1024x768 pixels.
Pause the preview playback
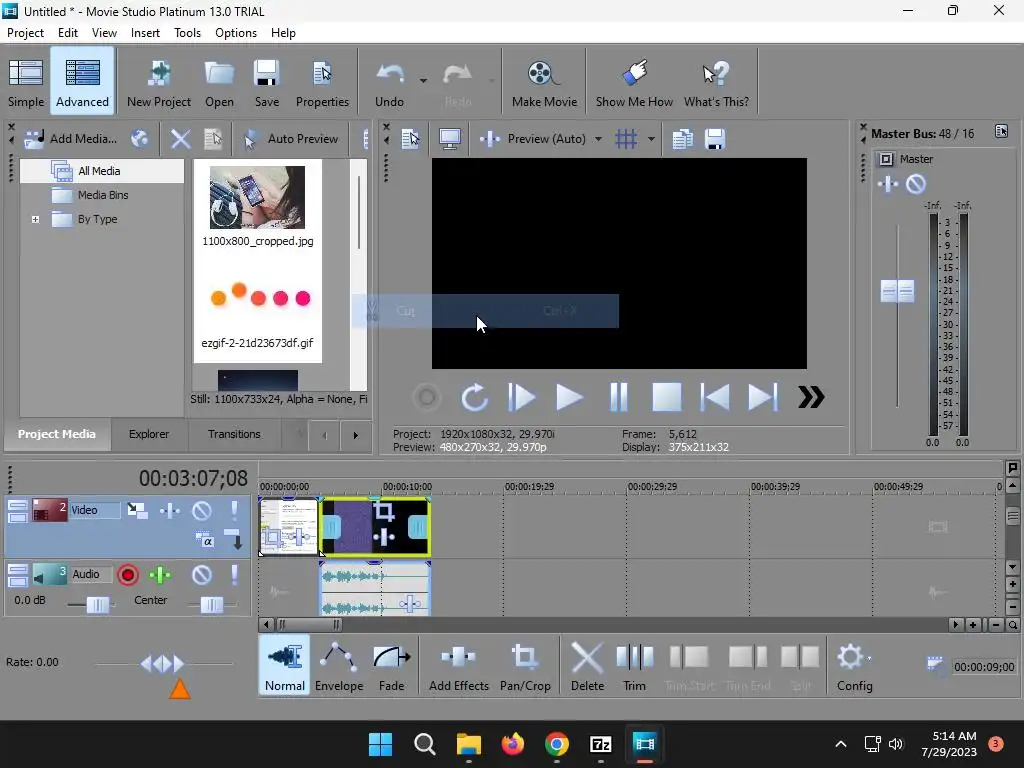pyautogui.click(x=618, y=397)
